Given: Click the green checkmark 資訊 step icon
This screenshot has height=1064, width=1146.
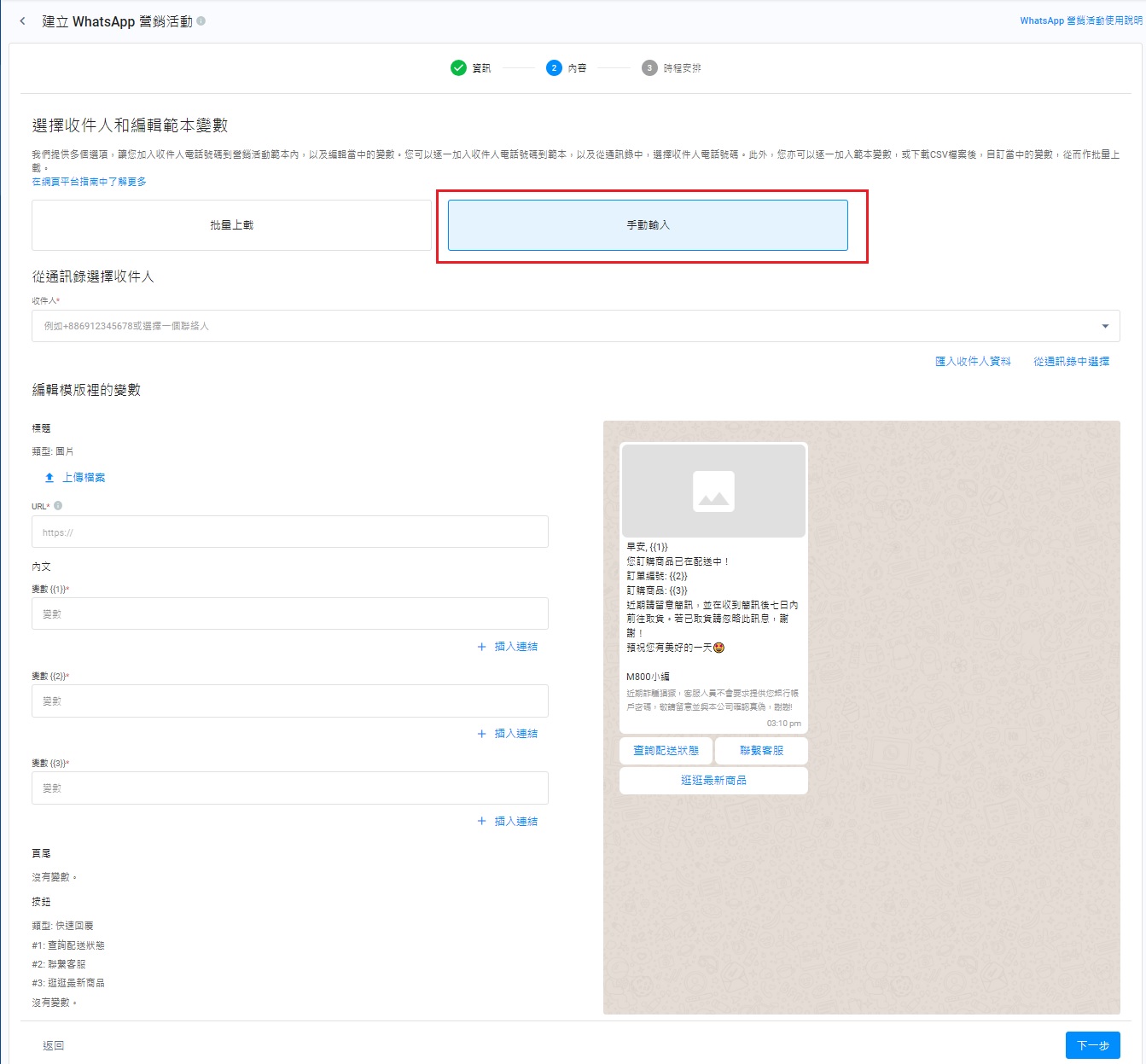Looking at the screenshot, I should point(458,68).
